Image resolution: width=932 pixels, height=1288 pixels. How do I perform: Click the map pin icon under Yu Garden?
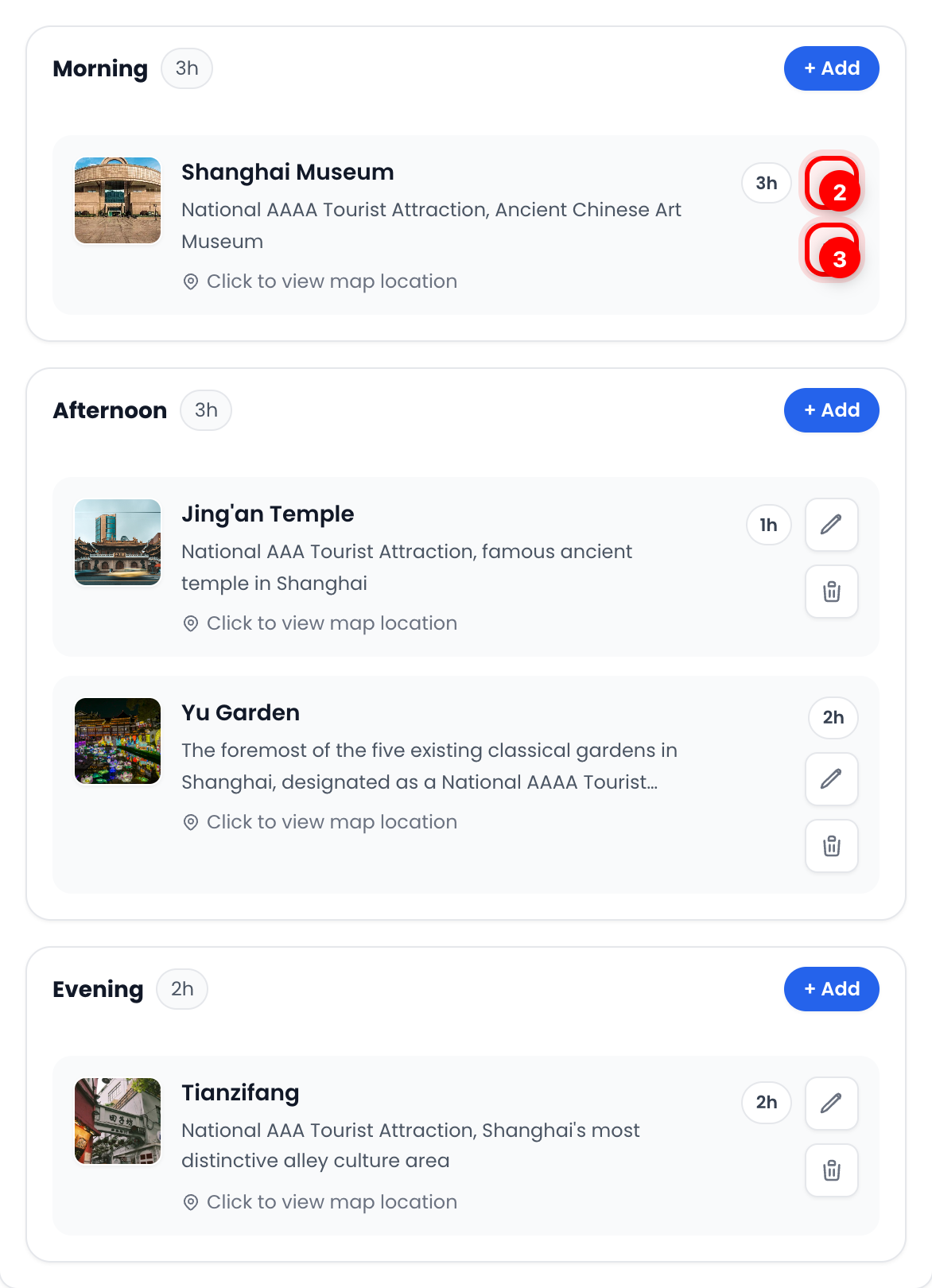[191, 822]
